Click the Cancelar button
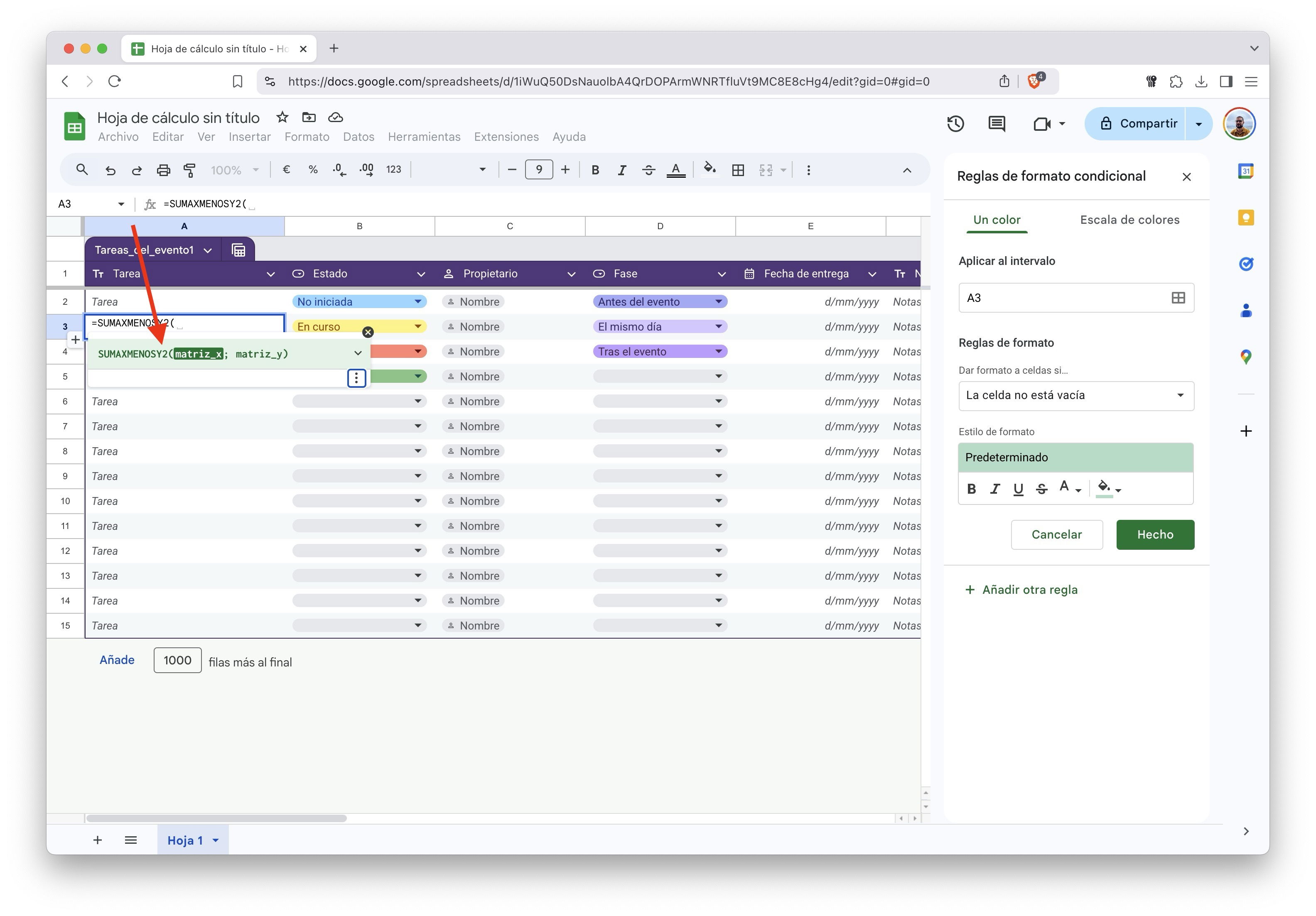The width and height of the screenshot is (1316, 916). coord(1056,534)
